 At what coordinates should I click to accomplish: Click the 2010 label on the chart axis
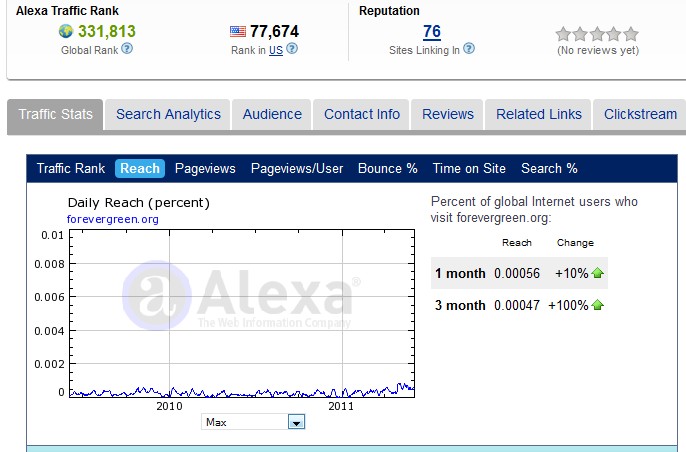pos(169,406)
